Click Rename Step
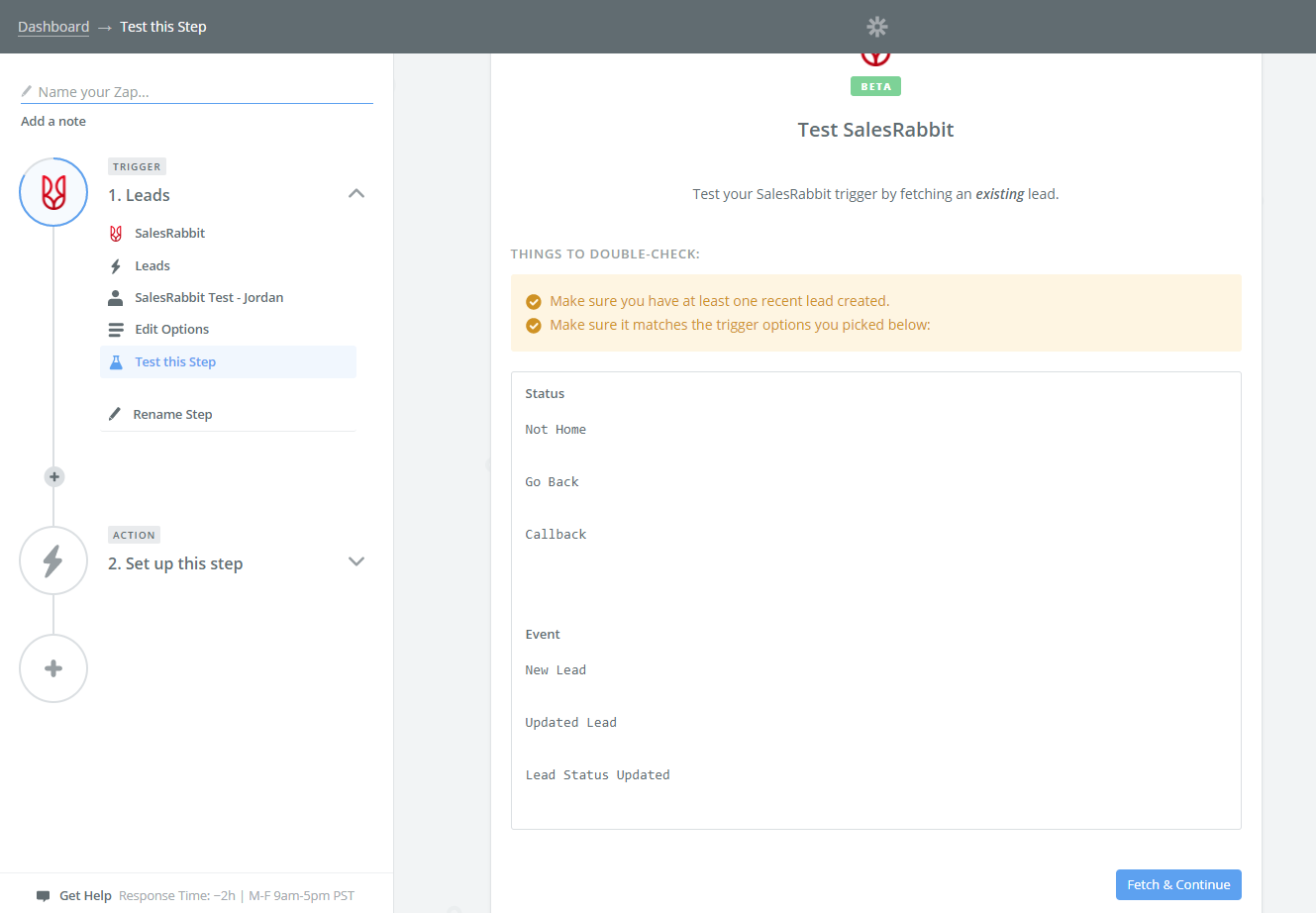 click(x=172, y=415)
